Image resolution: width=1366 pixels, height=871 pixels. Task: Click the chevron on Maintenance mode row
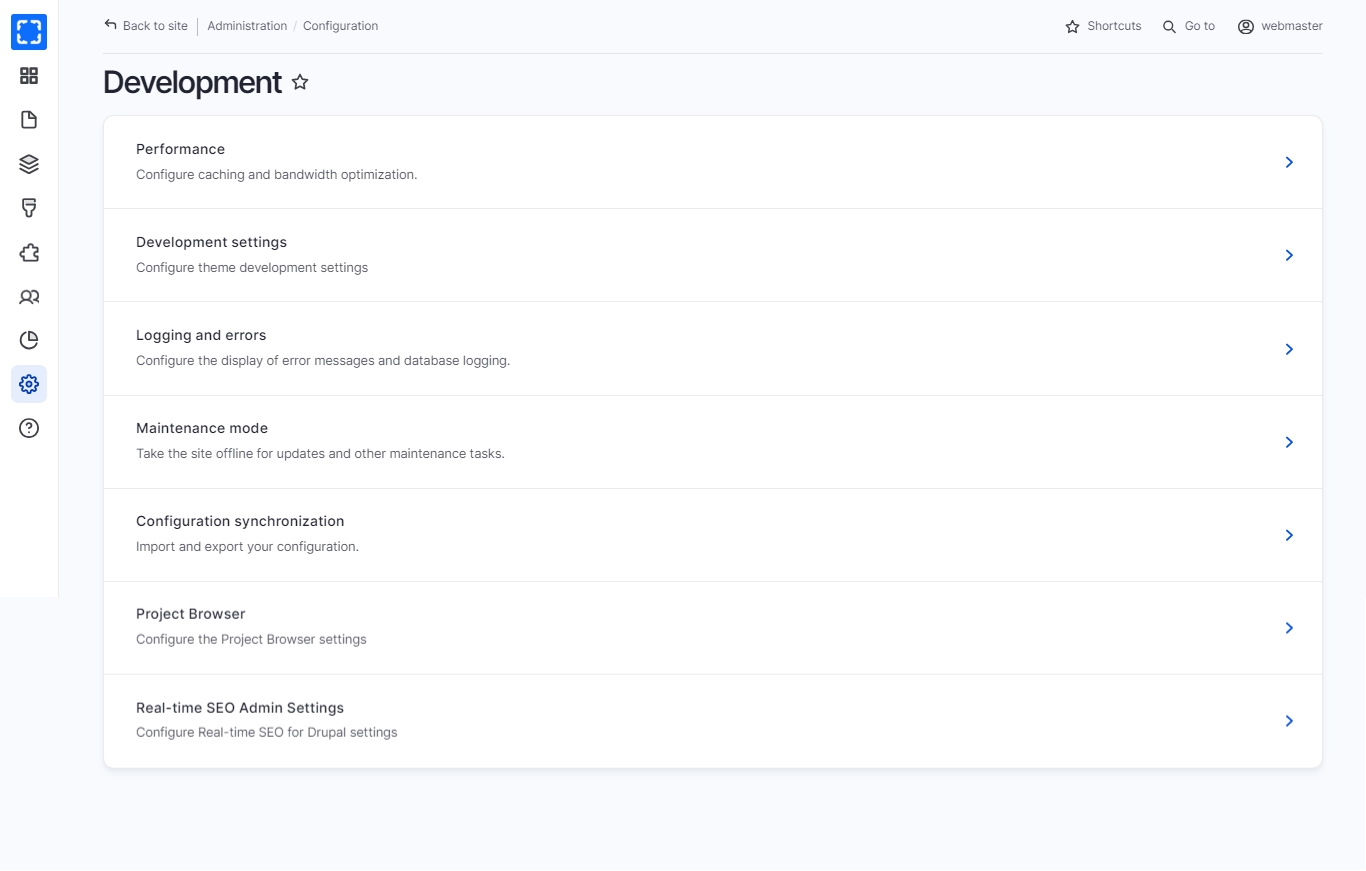coord(1289,442)
